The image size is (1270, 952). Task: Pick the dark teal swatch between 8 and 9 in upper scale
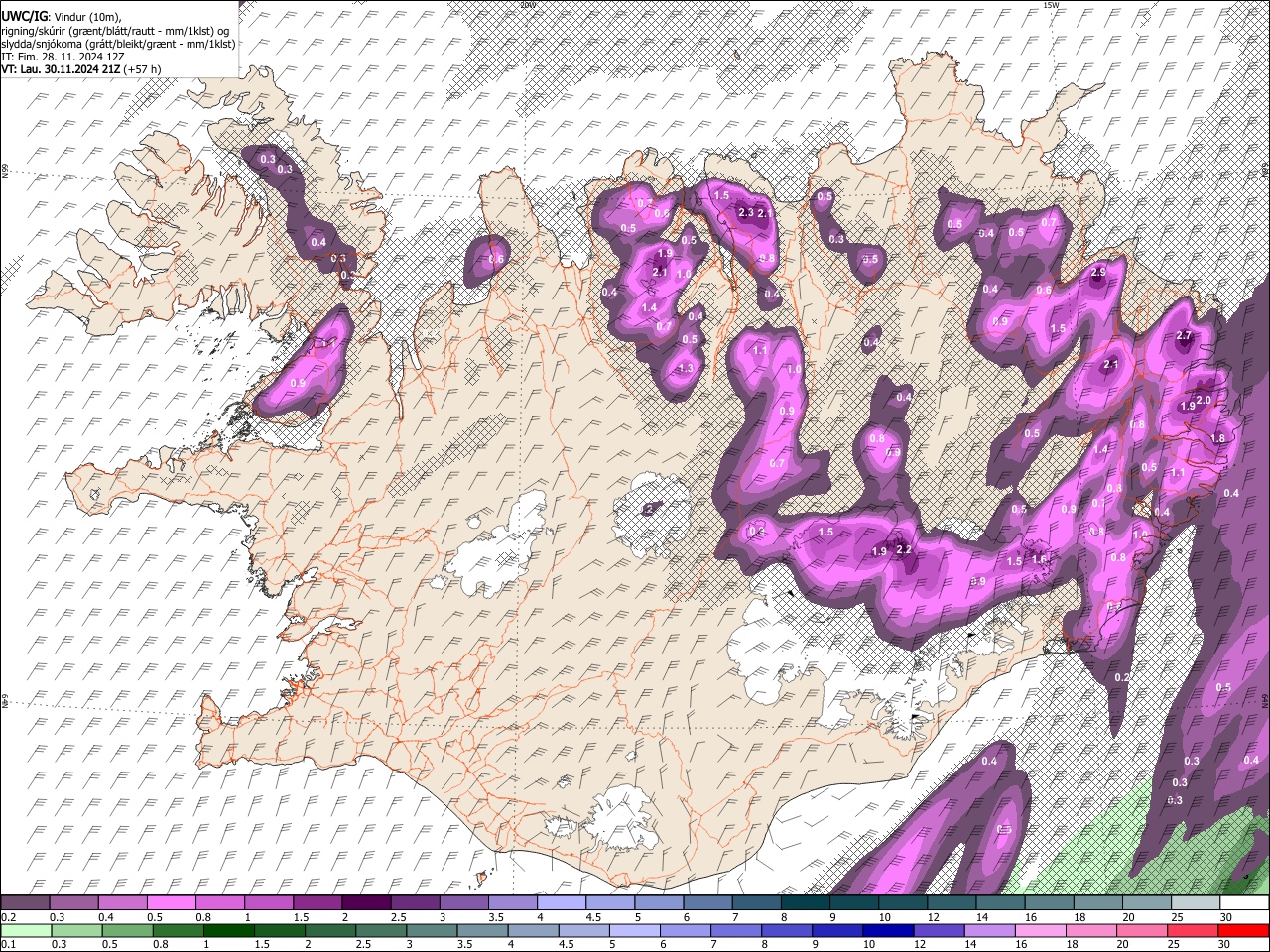coord(805,903)
